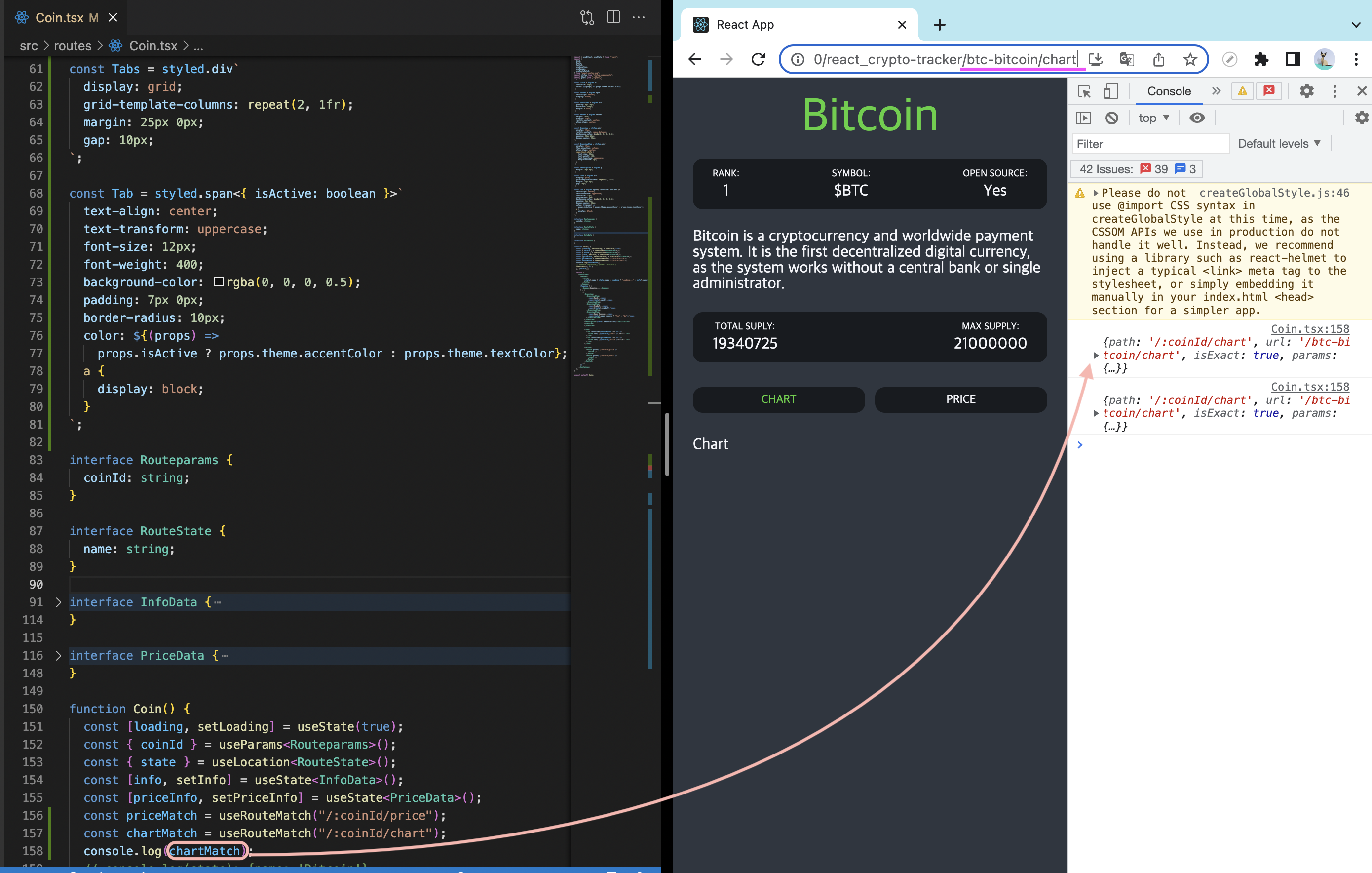Open the Chrome extensions puzzle icon

coord(1261,59)
